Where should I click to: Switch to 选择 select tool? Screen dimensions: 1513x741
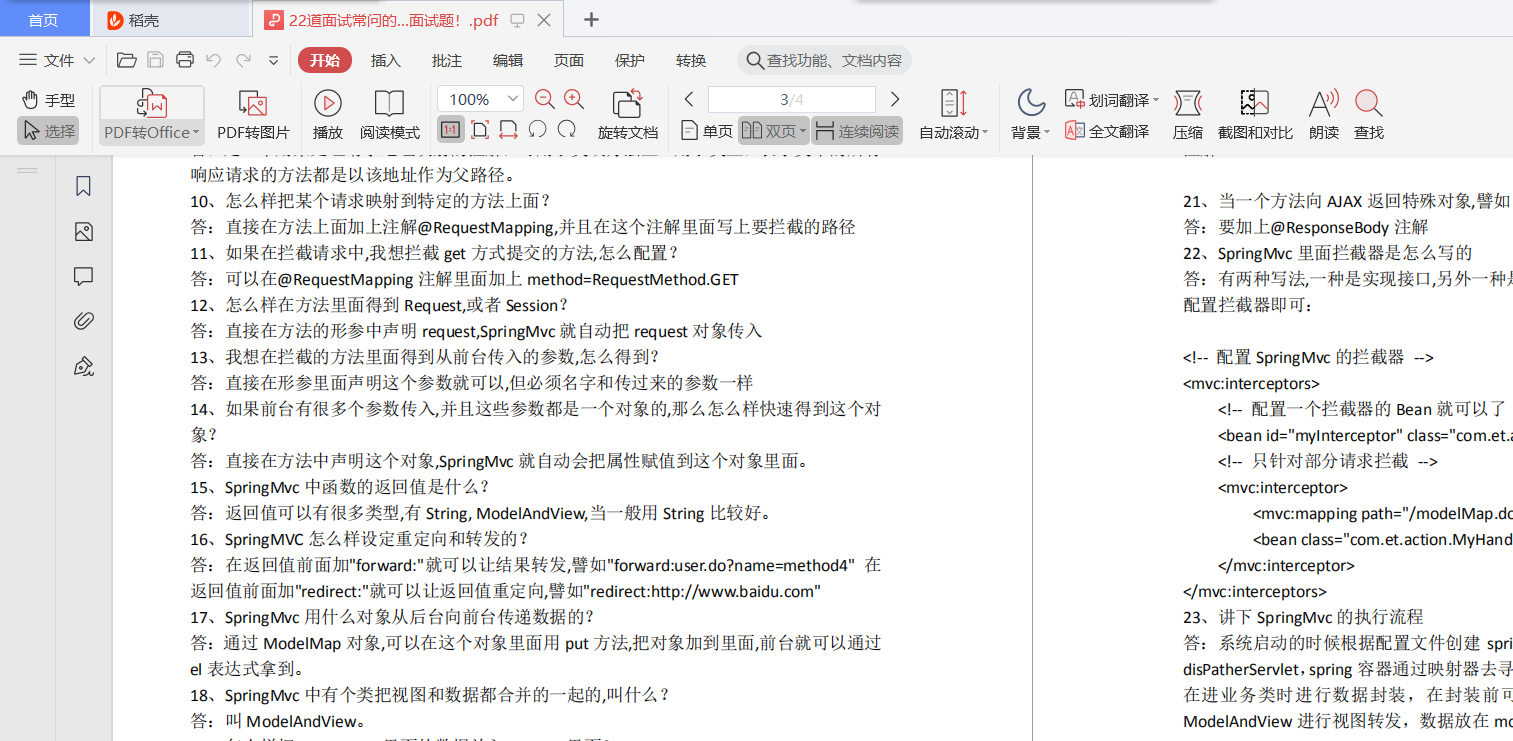tap(48, 130)
